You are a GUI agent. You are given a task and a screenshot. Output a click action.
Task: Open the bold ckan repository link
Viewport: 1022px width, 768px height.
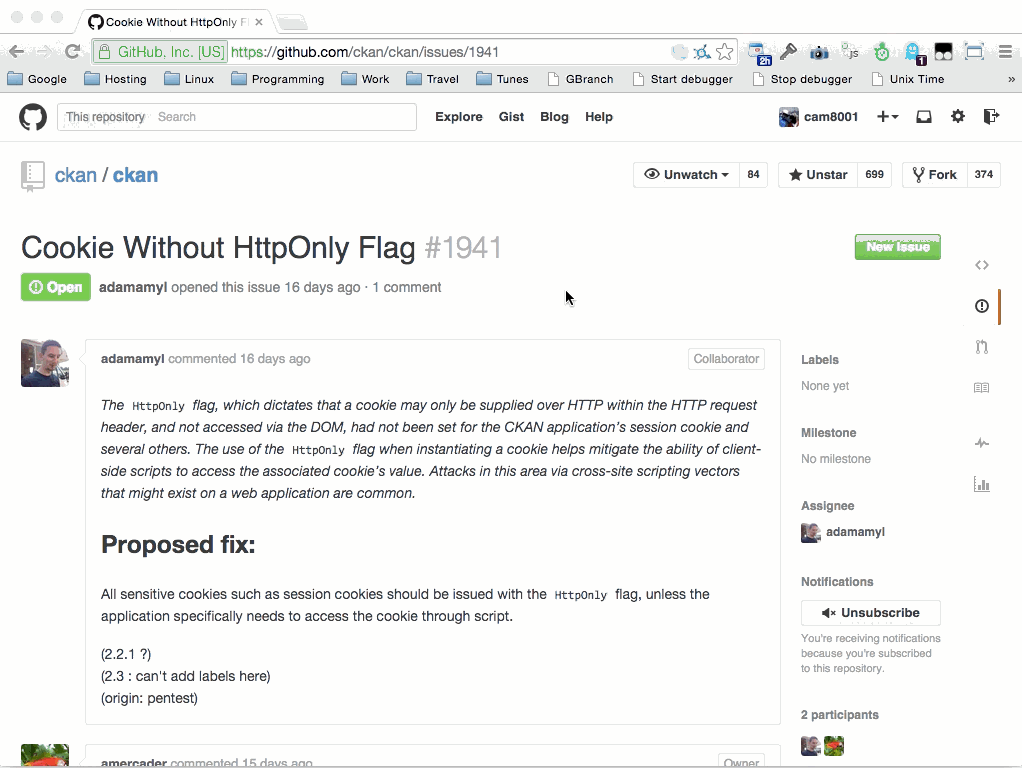pos(135,175)
